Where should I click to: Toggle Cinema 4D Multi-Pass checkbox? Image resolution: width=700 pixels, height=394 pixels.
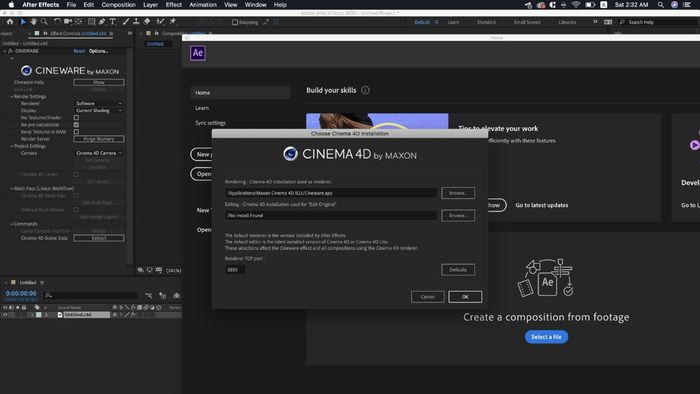click(x=76, y=195)
